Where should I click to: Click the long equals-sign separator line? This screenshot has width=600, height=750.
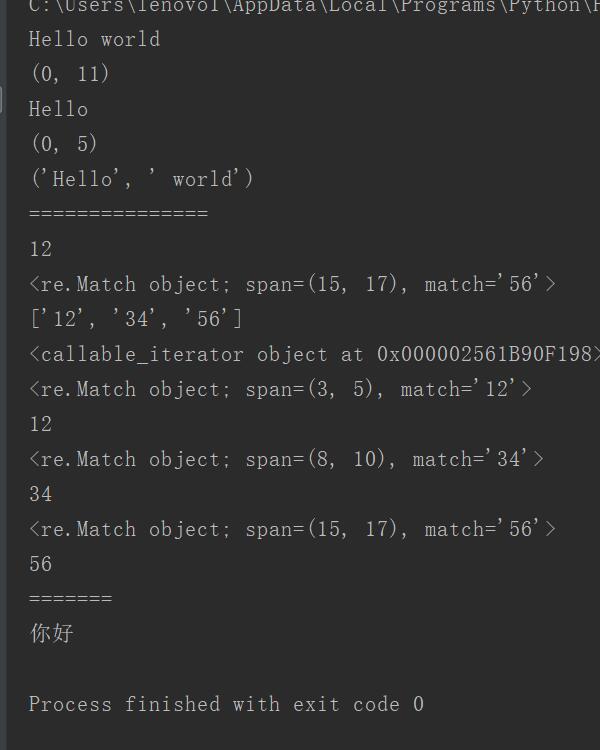coord(119,213)
